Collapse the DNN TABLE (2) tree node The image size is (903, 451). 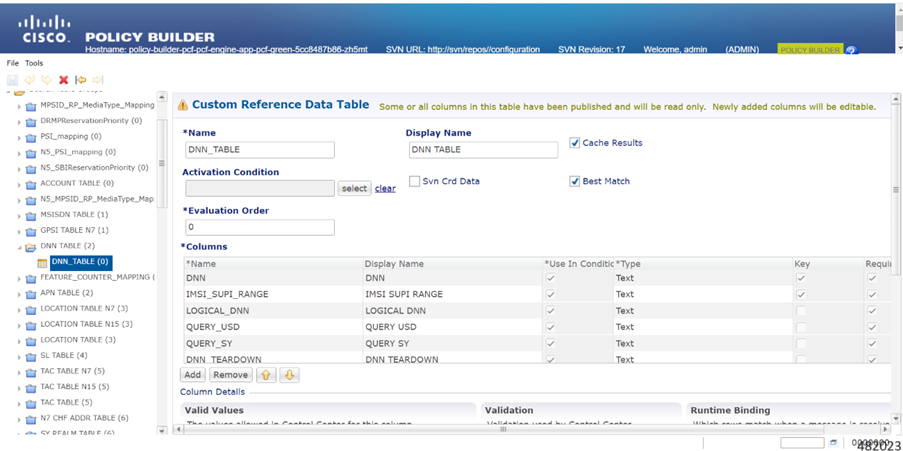click(x=19, y=248)
